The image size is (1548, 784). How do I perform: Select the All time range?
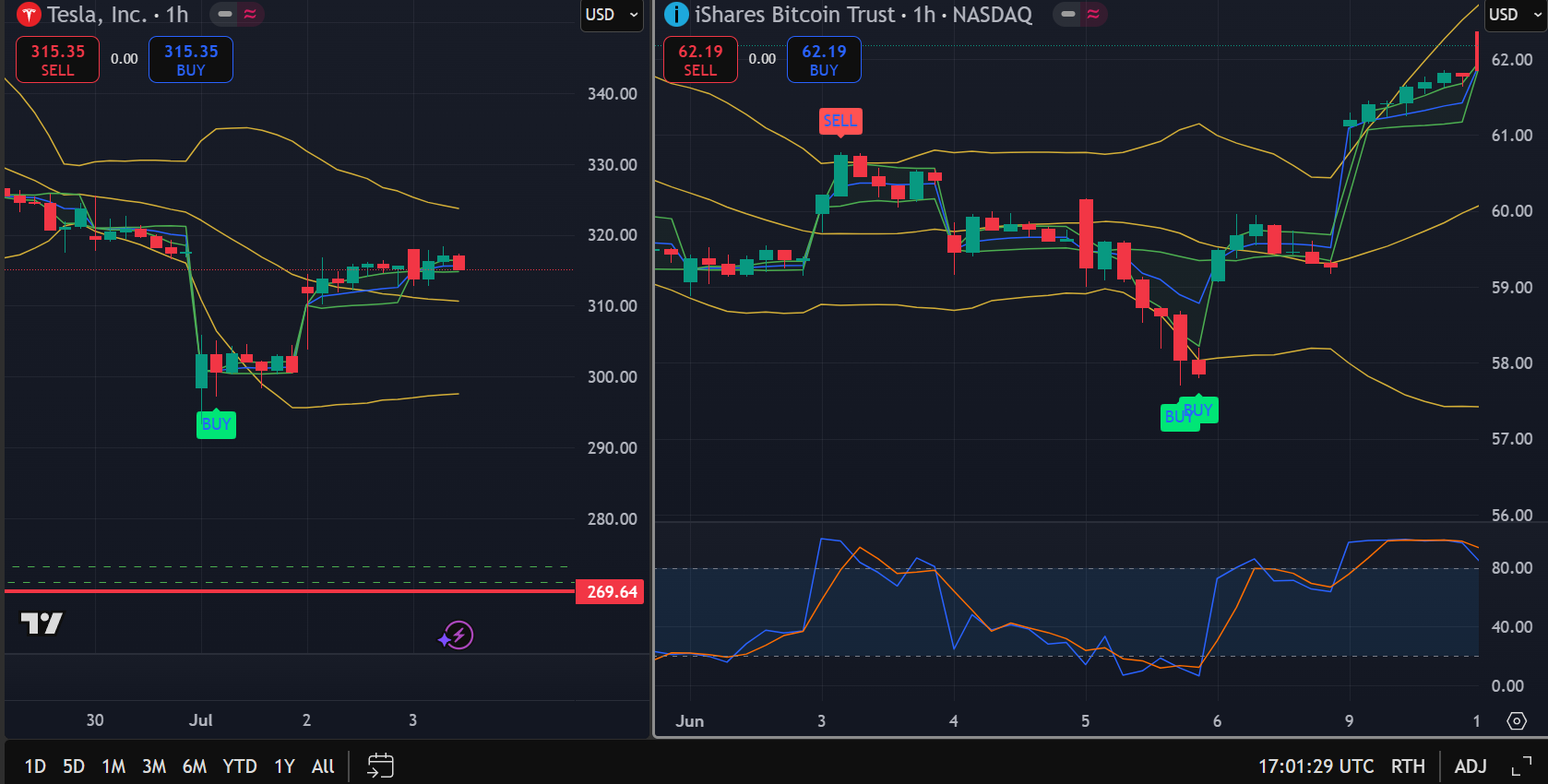323,766
